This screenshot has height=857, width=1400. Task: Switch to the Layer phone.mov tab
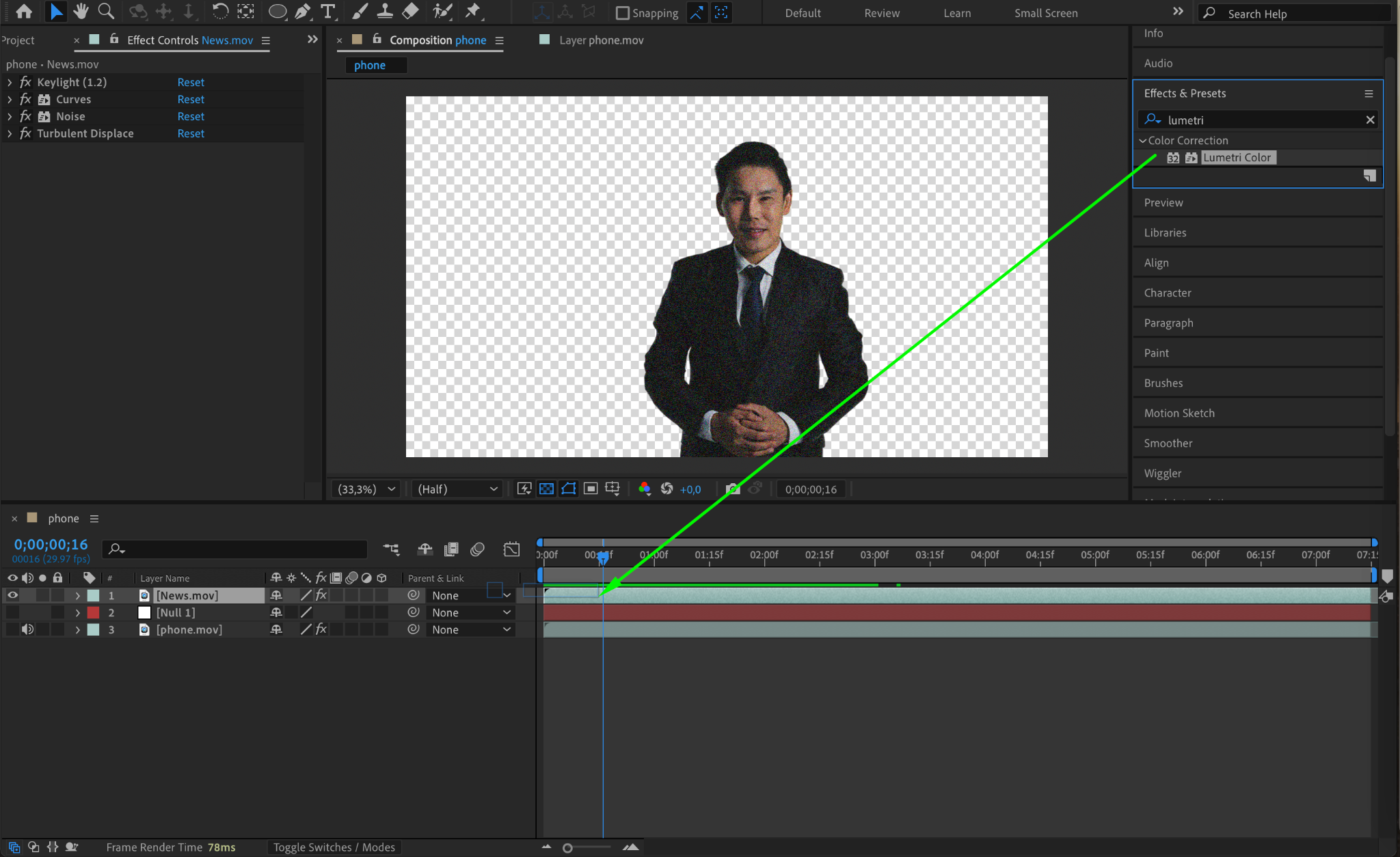pyautogui.click(x=601, y=40)
